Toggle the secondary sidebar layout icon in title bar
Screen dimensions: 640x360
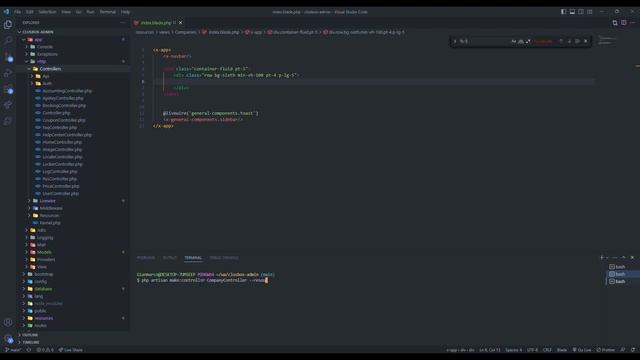pos(581,12)
